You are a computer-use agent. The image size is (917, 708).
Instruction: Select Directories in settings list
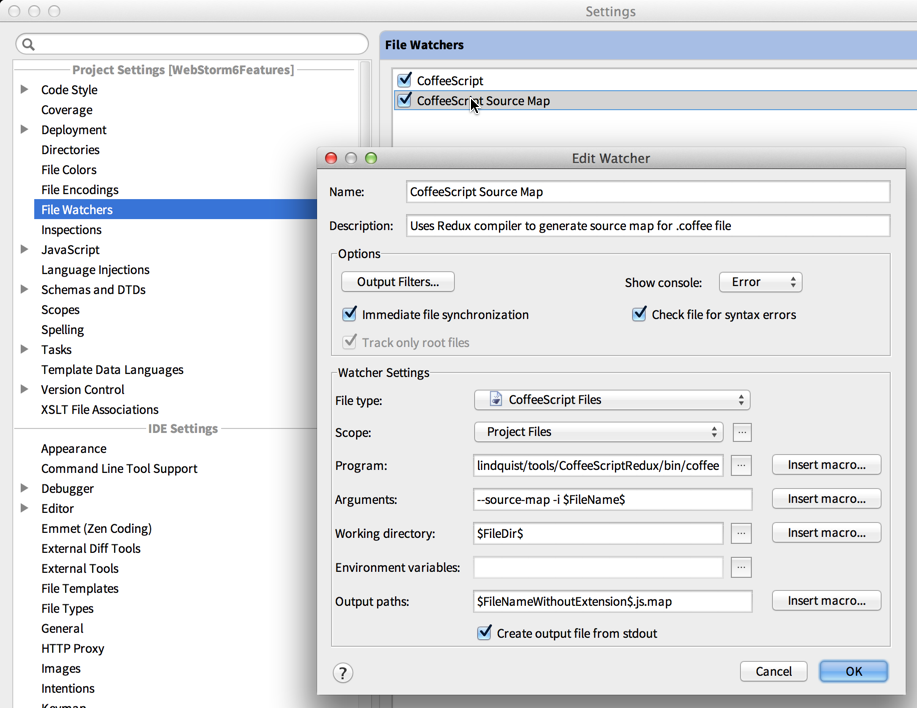[70, 150]
